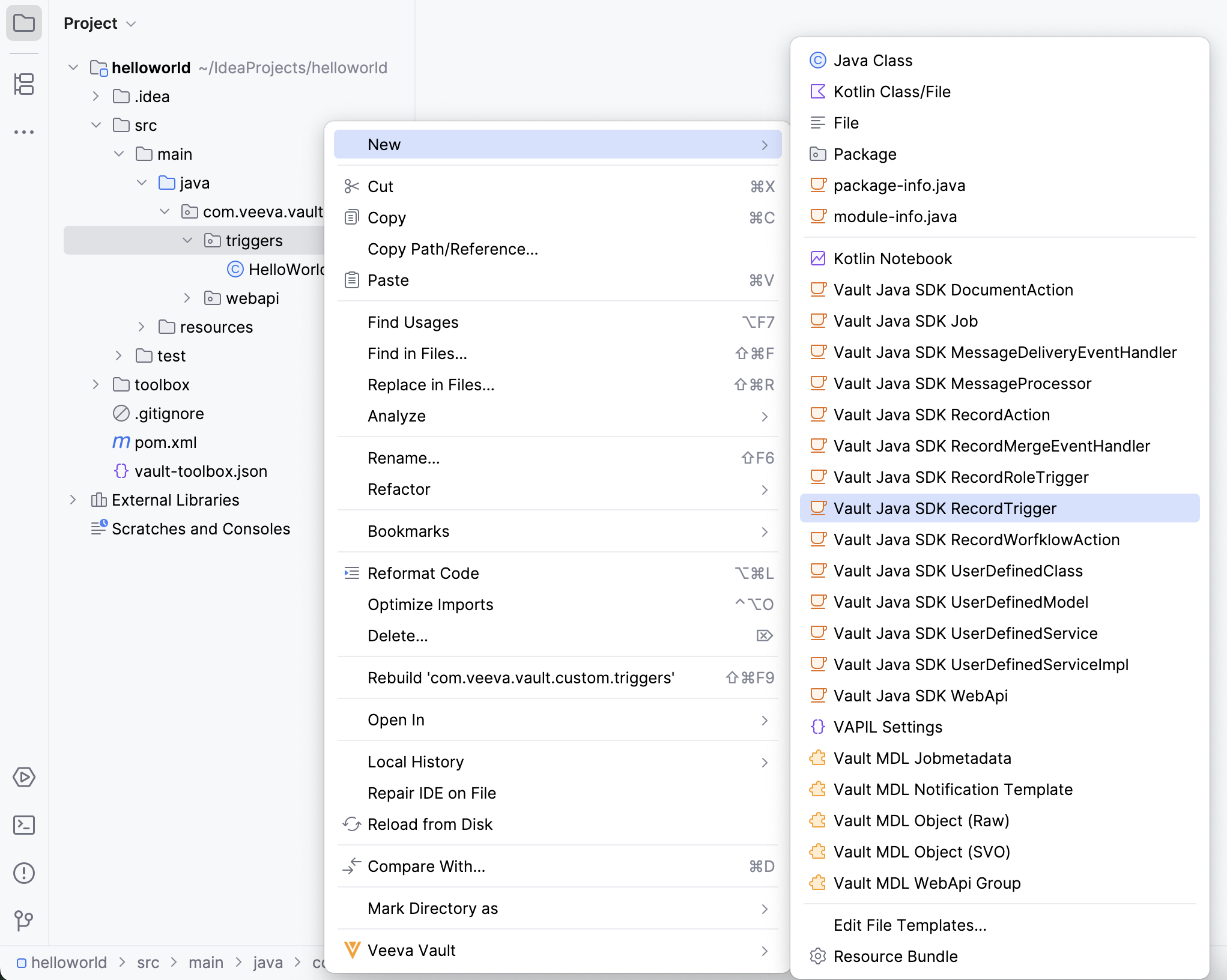
Task: Click the Veeva Vault orange V icon
Action: pos(352,951)
